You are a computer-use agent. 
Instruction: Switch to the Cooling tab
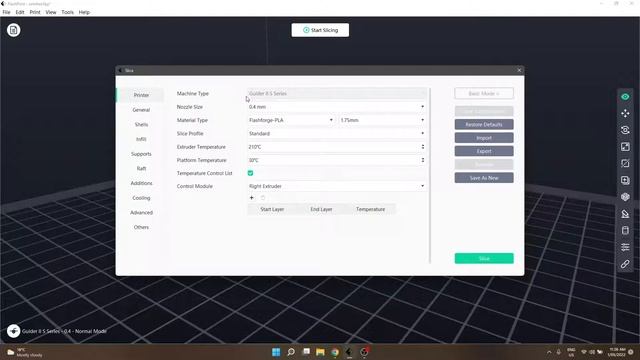(x=141, y=198)
